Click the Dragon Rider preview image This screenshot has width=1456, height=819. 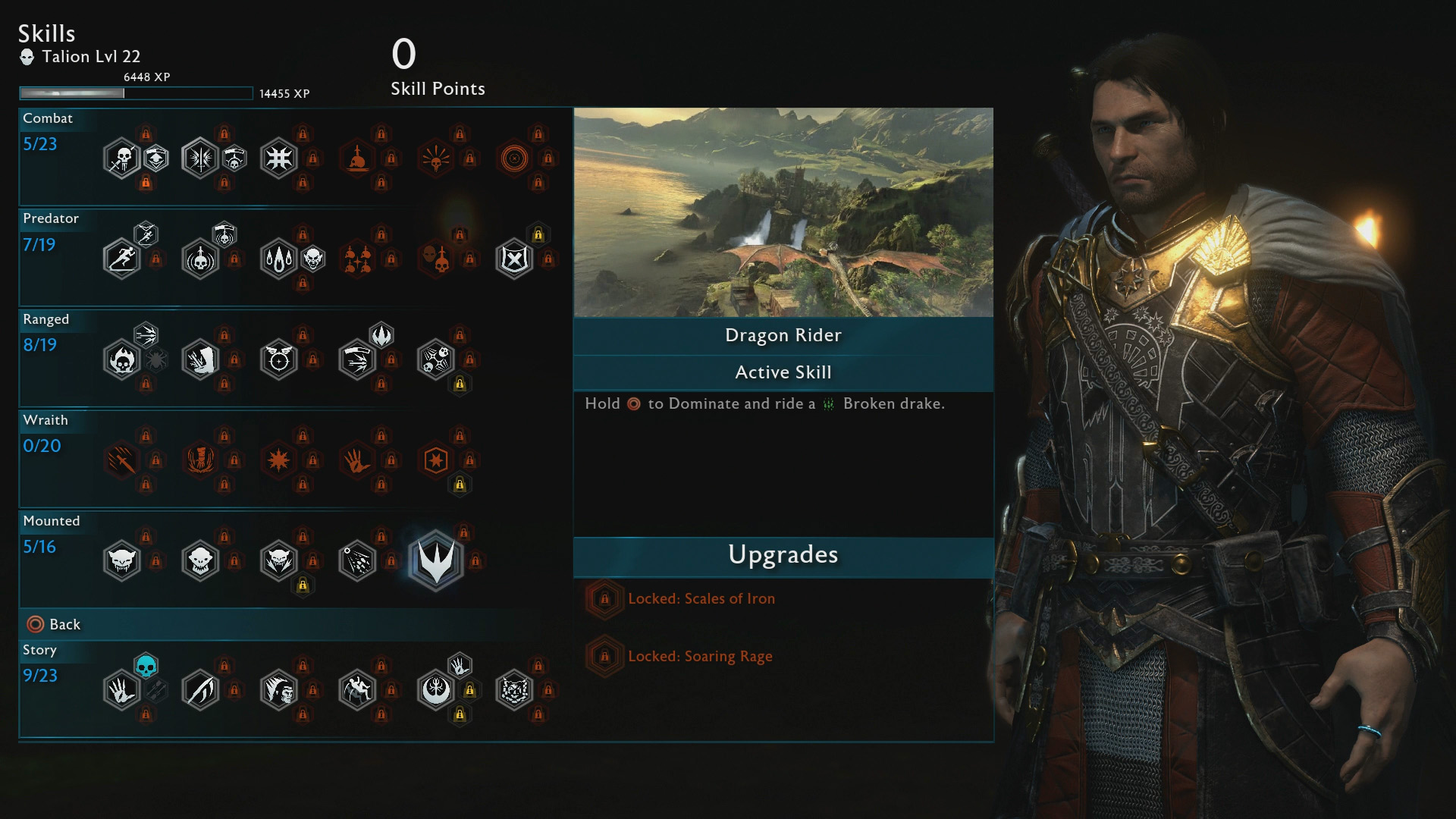point(783,212)
